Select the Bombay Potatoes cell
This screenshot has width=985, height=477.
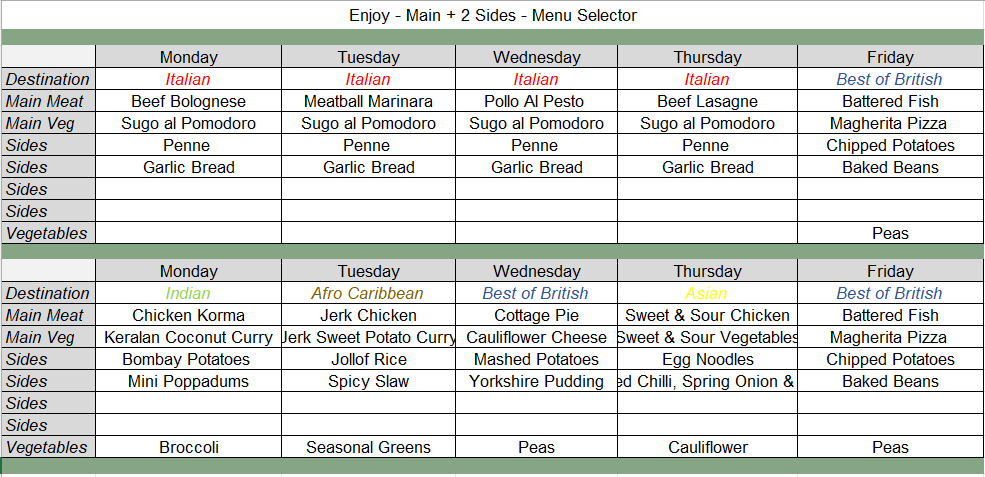pyautogui.click(x=188, y=359)
